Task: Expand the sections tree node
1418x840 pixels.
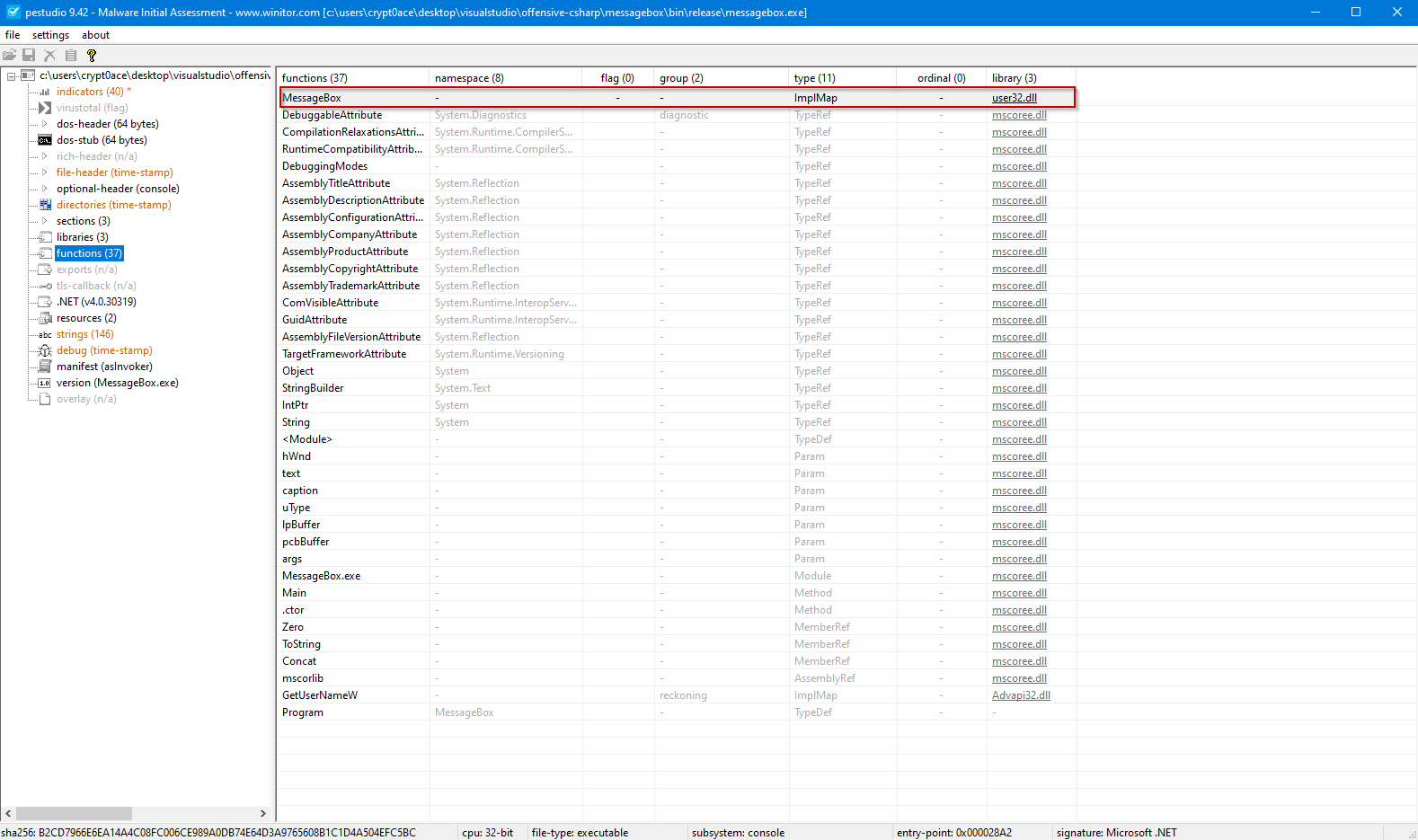Action: pyautogui.click(x=45, y=221)
